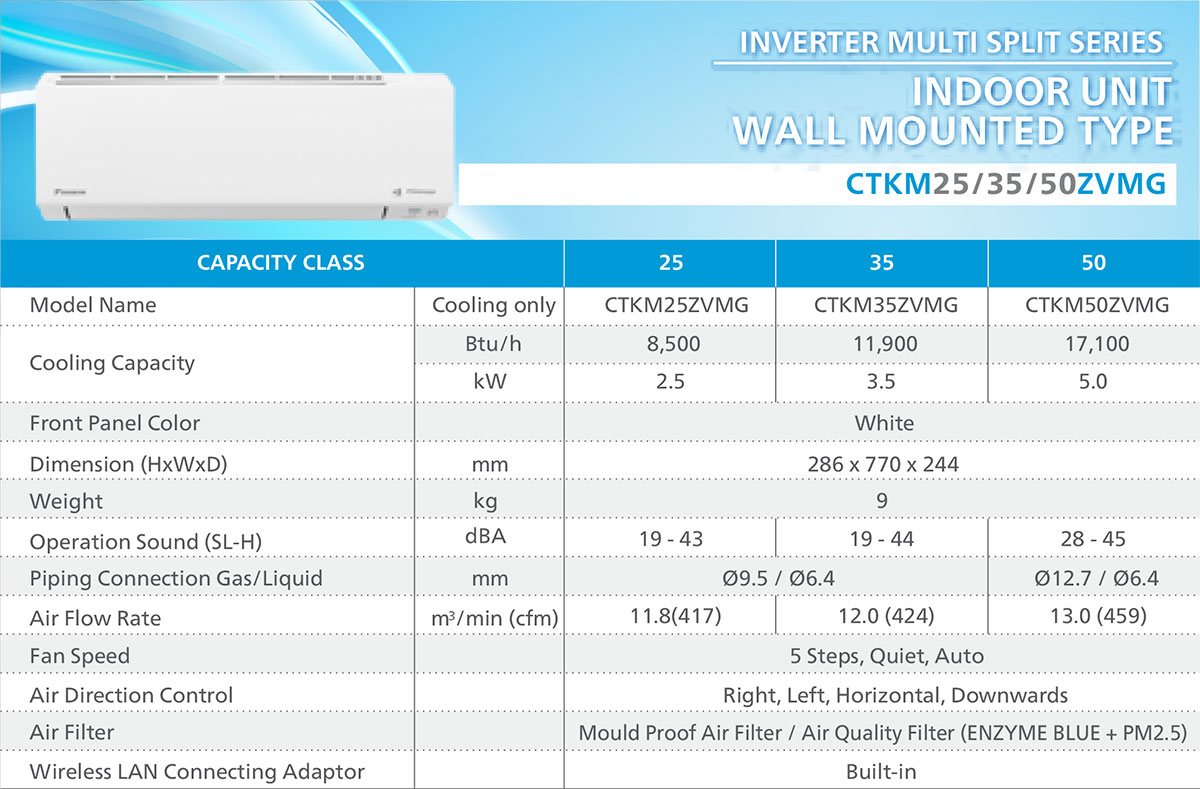Click the capacity class 25 column header
This screenshot has height=789, width=1200.
(x=671, y=263)
